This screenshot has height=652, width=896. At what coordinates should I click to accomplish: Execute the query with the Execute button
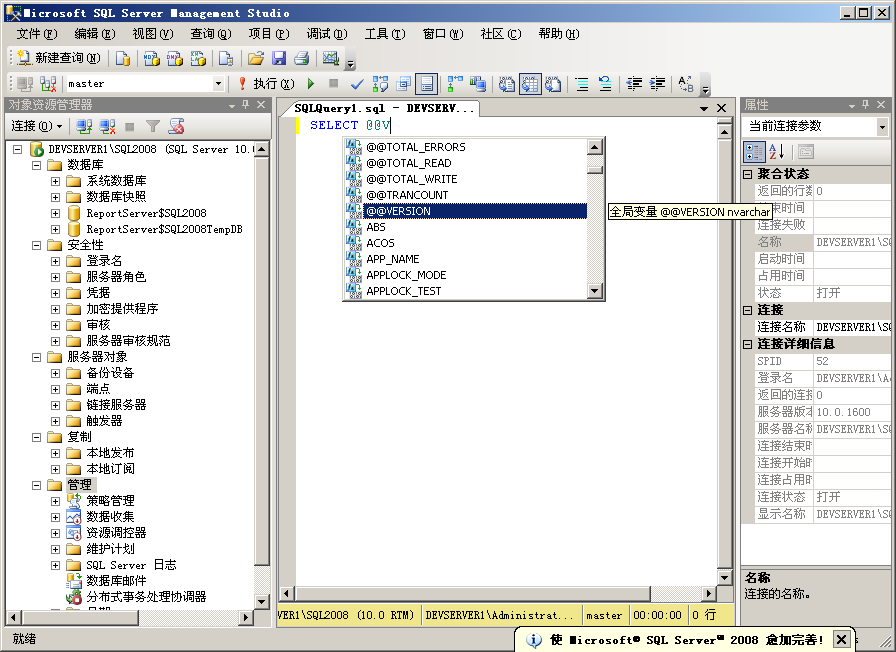pyautogui.click(x=266, y=84)
